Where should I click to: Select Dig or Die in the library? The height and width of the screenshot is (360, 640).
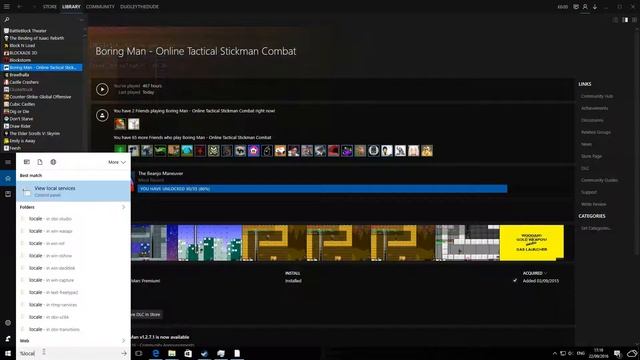click(19, 111)
